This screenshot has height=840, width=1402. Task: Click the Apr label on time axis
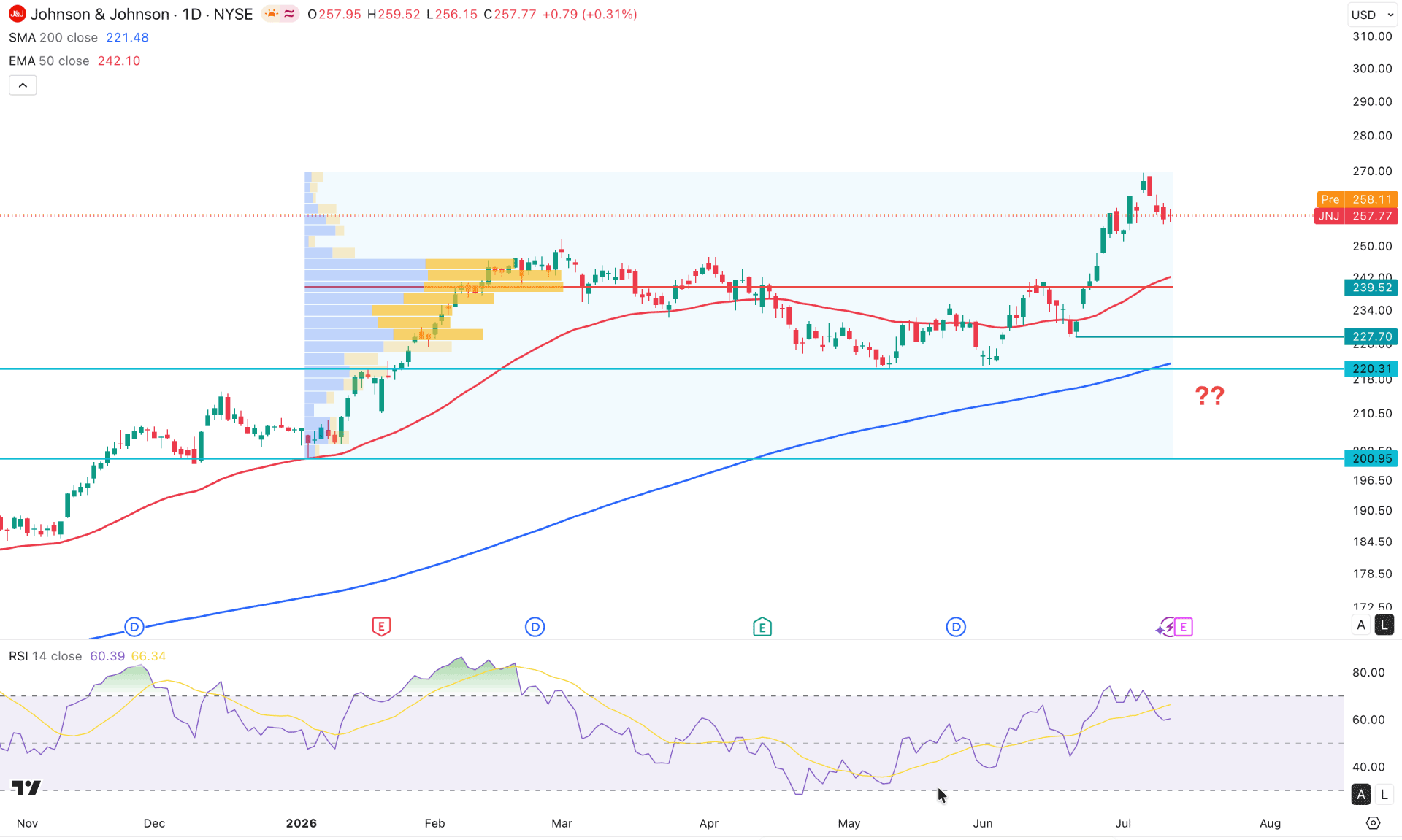[709, 823]
